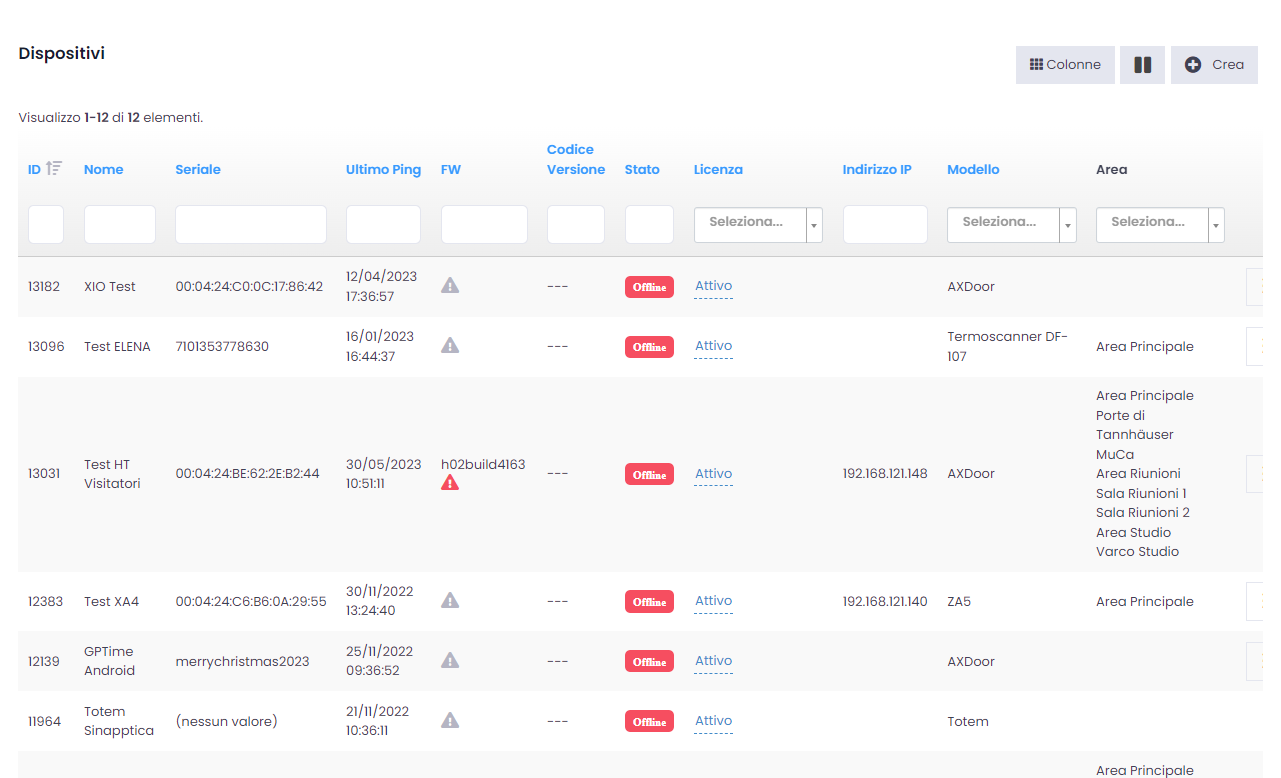
Task: Click the Seriale filter text field
Action: [251, 225]
